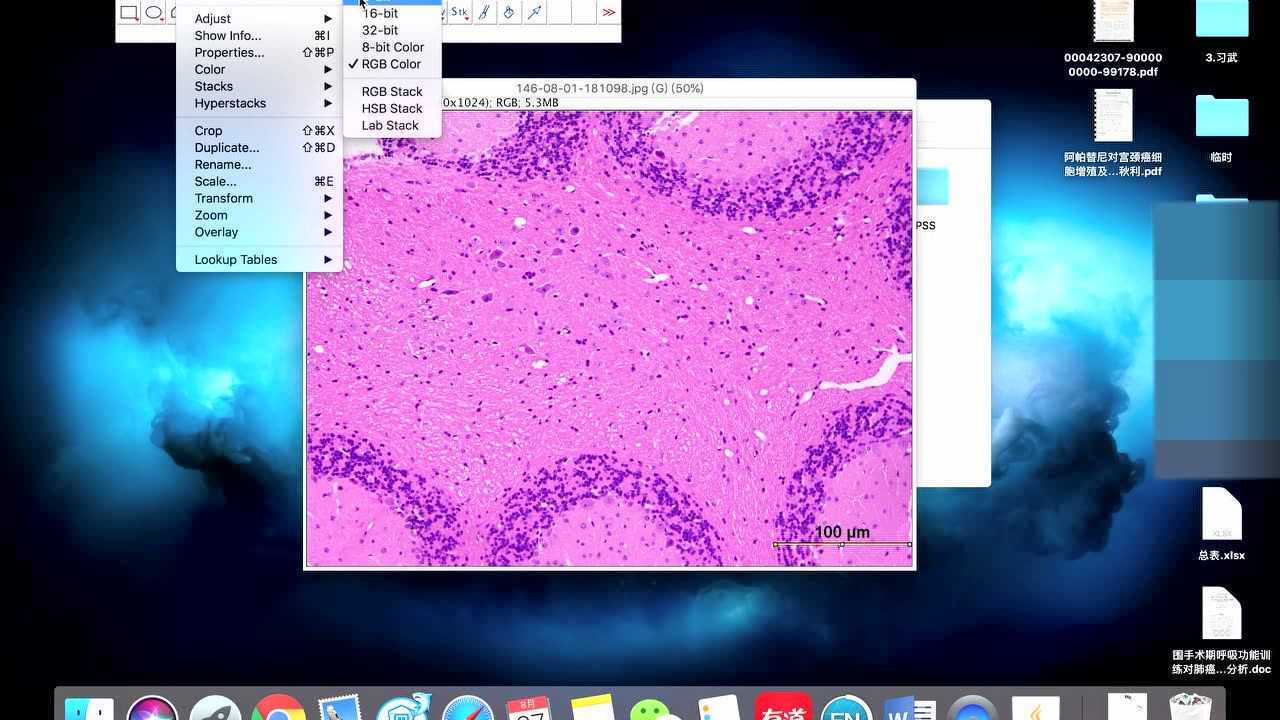The image size is (1280, 720).
Task: Select Rename from the menu
Action: coord(222,164)
